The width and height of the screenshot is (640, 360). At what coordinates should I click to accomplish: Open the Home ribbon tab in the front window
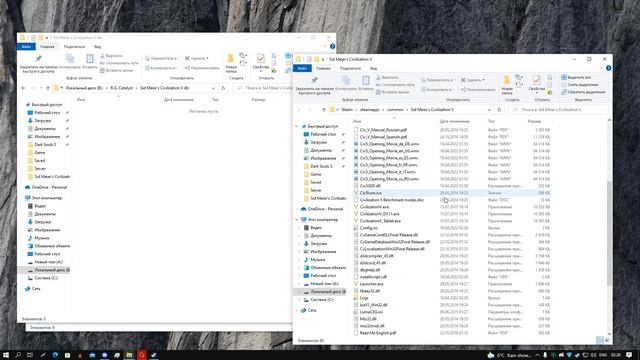point(323,68)
